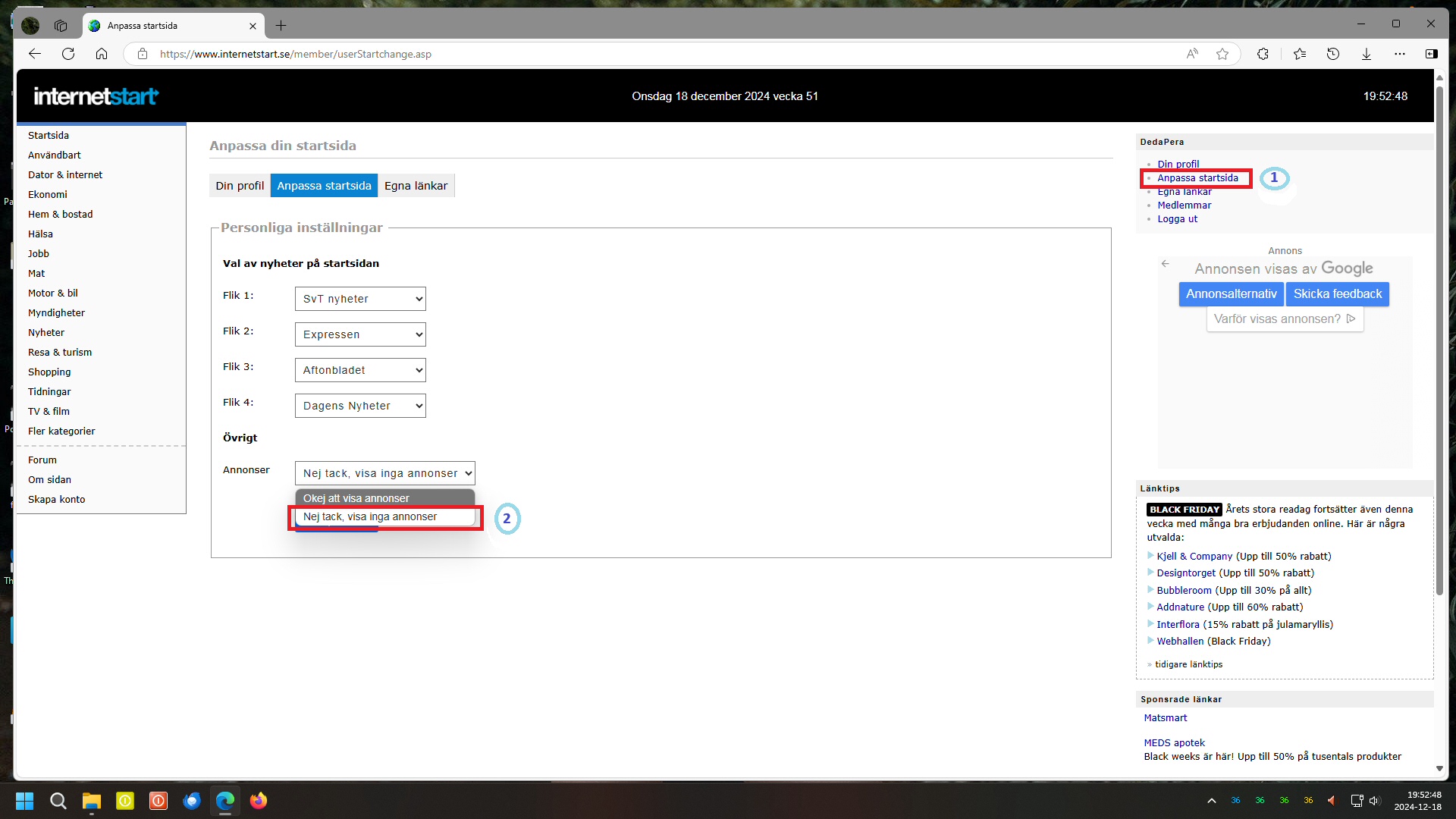Open the Flik 4 Dagens Nyheter dropdown
The height and width of the screenshot is (819, 1456).
(x=360, y=406)
